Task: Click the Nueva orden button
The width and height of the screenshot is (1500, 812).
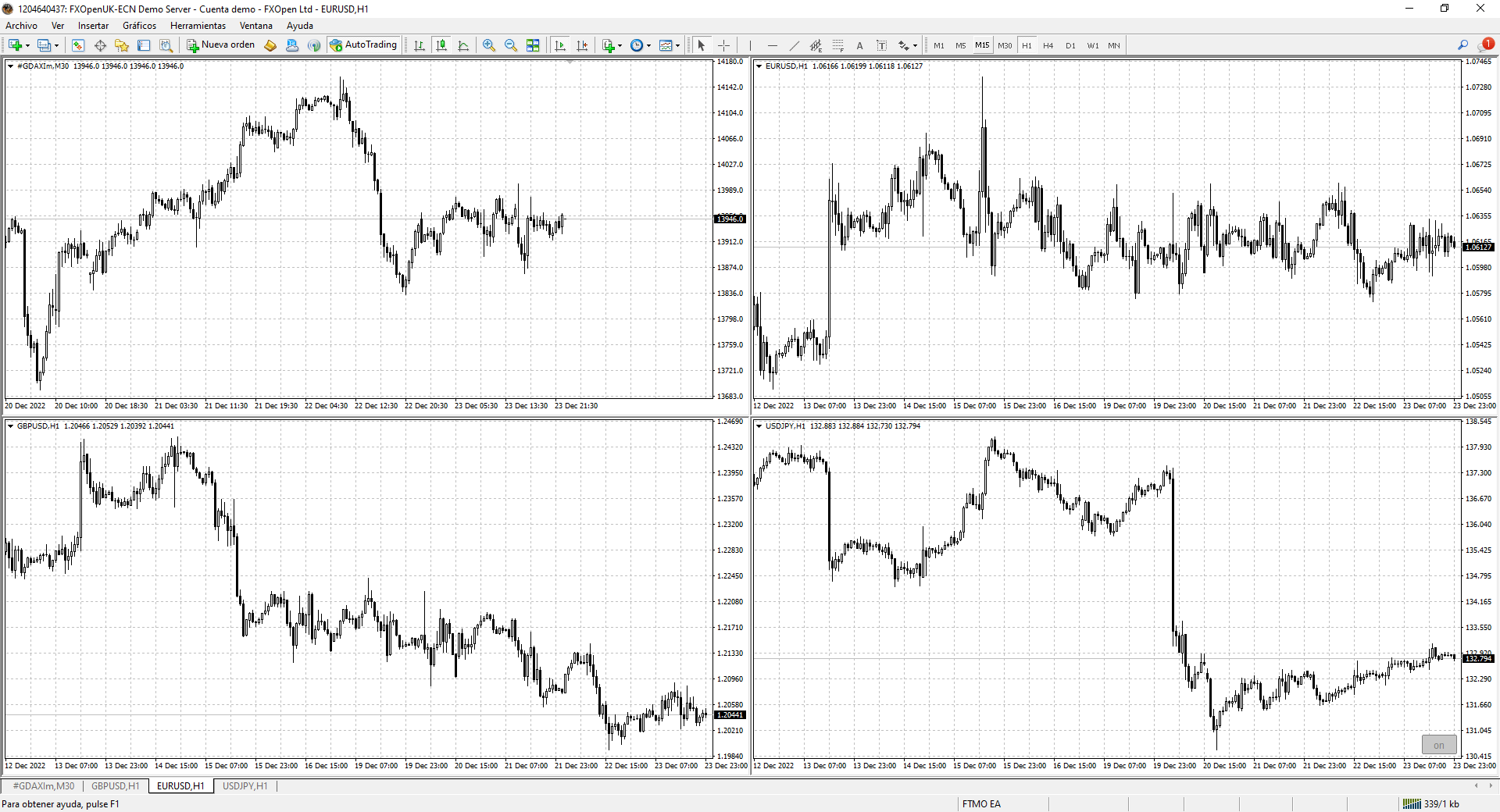Action: pyautogui.click(x=221, y=45)
